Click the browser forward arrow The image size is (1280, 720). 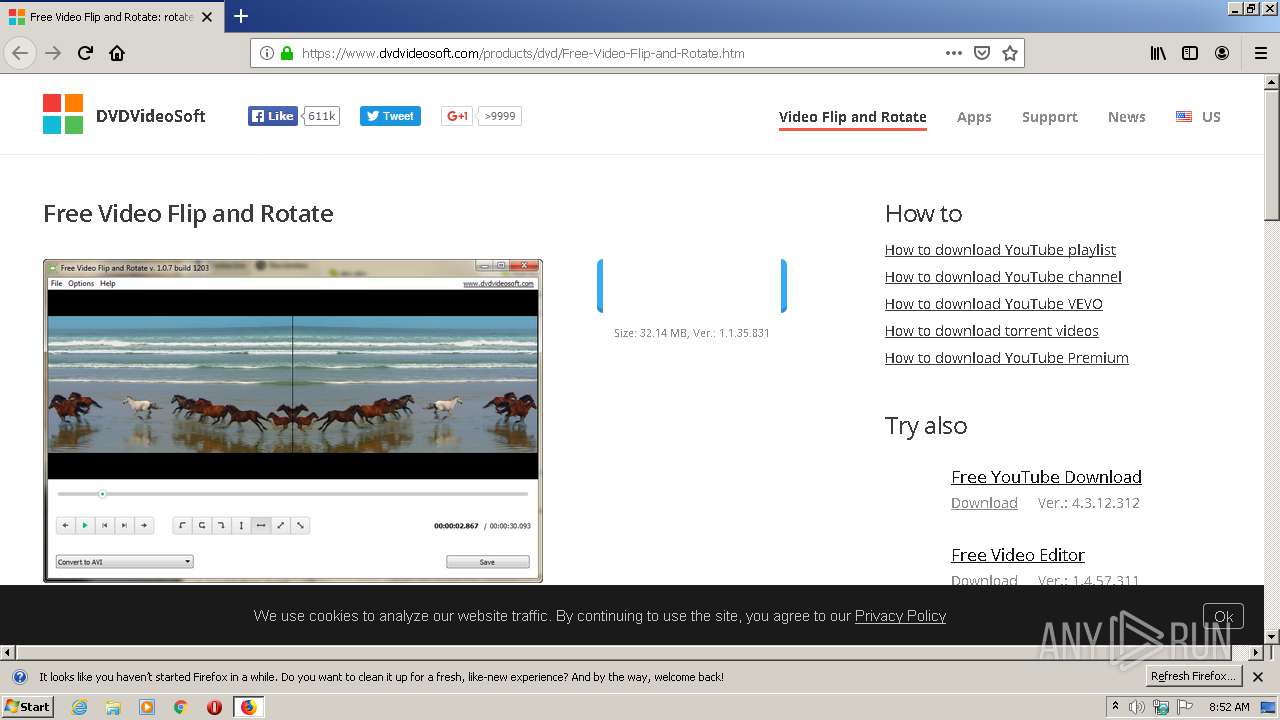(x=53, y=53)
